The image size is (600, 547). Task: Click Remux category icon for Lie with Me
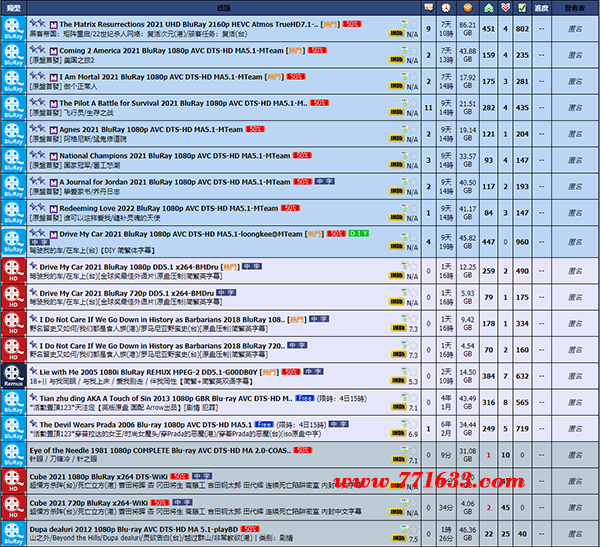coord(13,376)
